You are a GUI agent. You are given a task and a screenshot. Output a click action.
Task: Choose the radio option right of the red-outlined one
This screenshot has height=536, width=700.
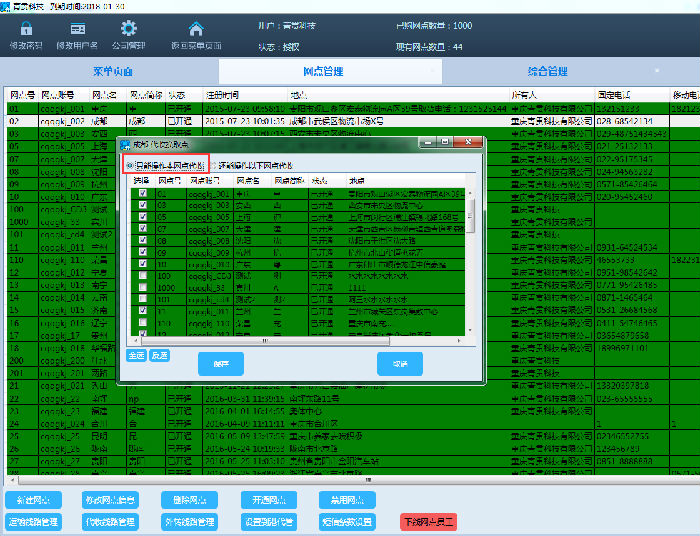(x=214, y=164)
